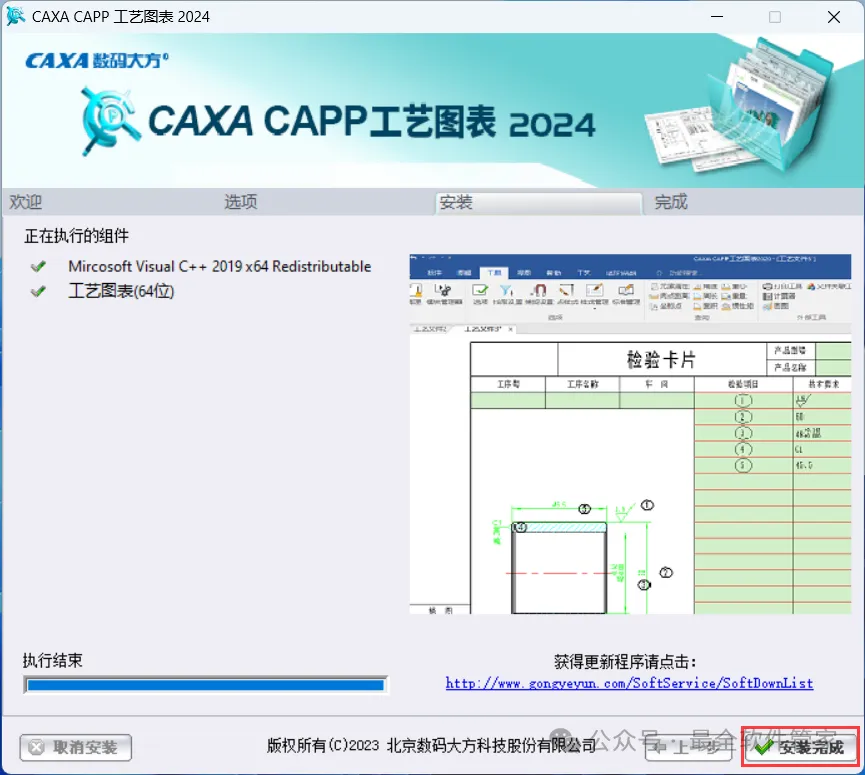Click the app icon in the title bar
The height and width of the screenshot is (775, 865).
15,16
